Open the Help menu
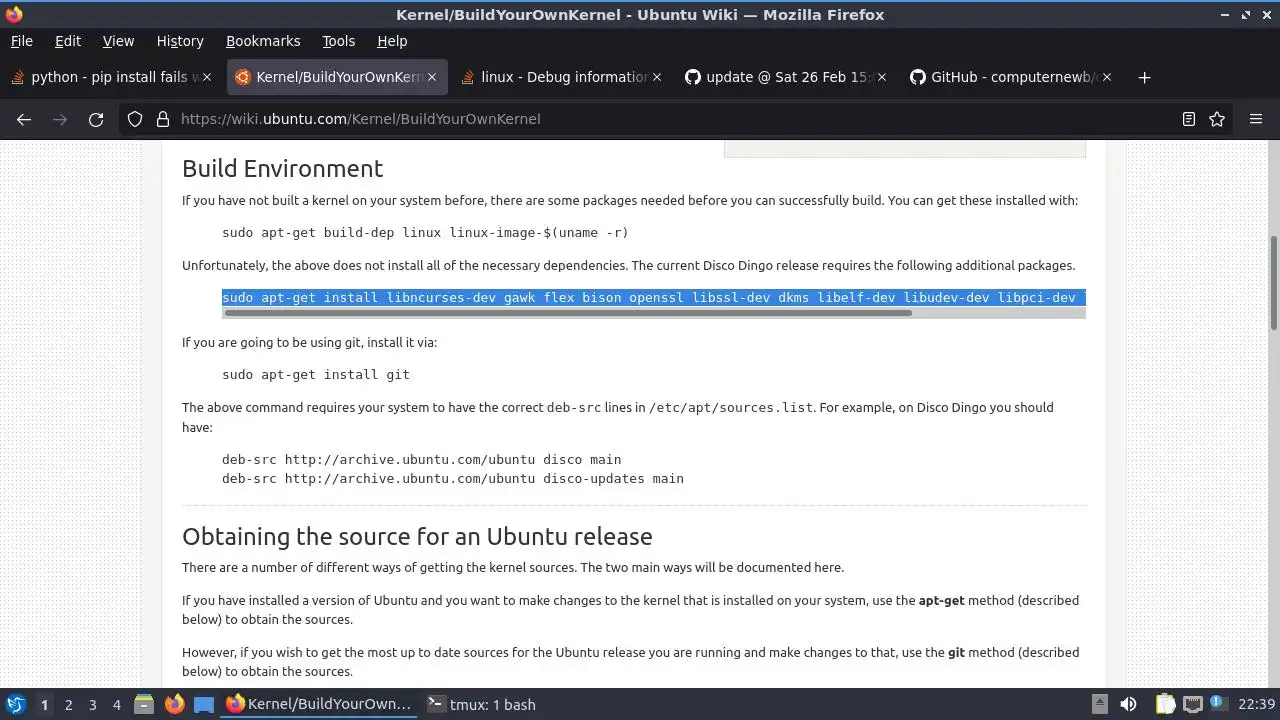Screen dimensions: 1280x720 pos(392,41)
